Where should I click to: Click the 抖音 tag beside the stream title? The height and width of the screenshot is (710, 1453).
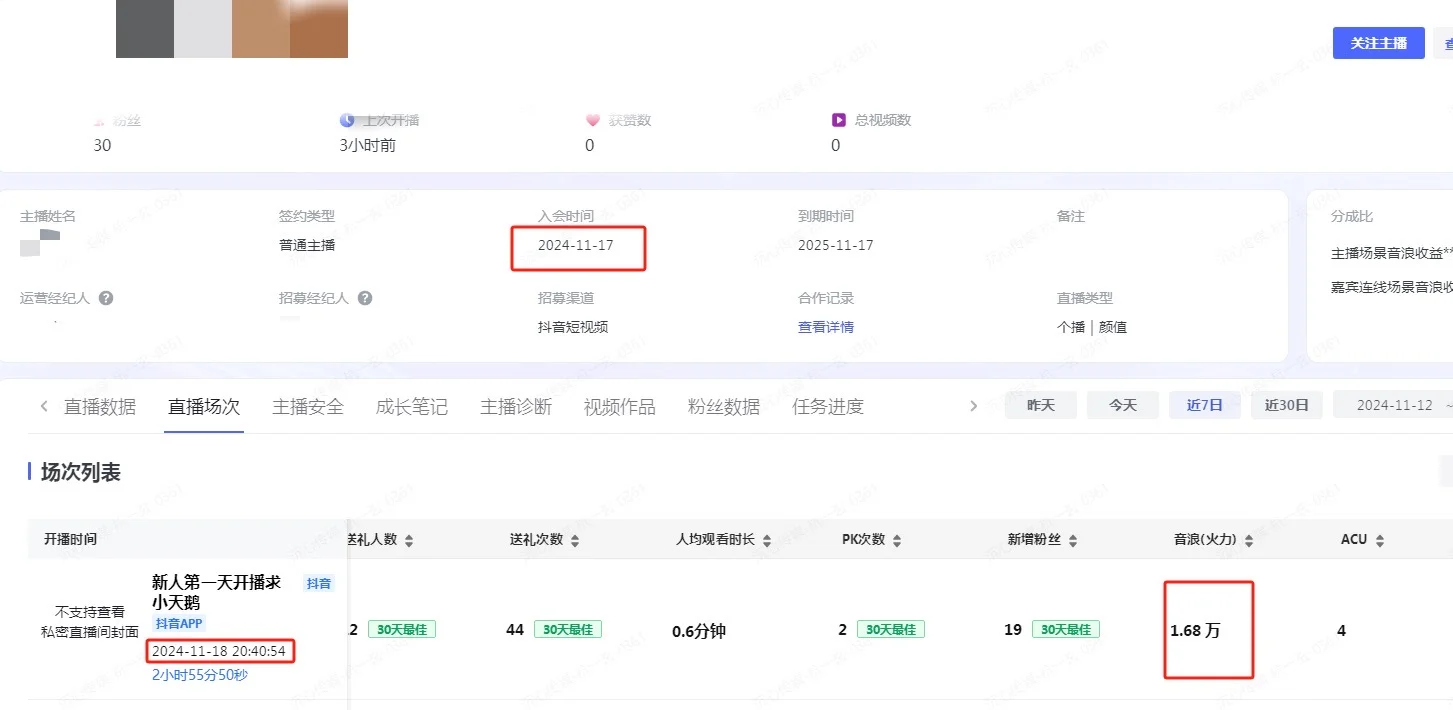[319, 584]
